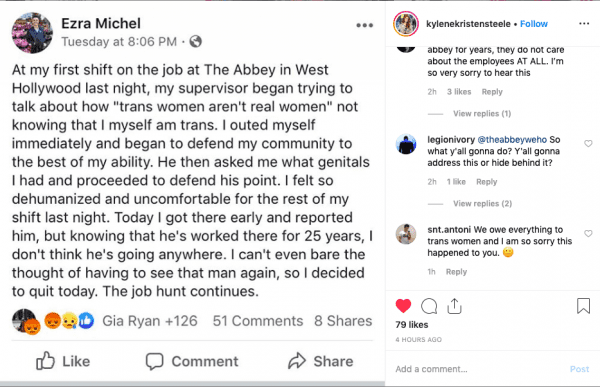Click the Facebook Comment button
The image size is (600, 387).
(x=192, y=361)
